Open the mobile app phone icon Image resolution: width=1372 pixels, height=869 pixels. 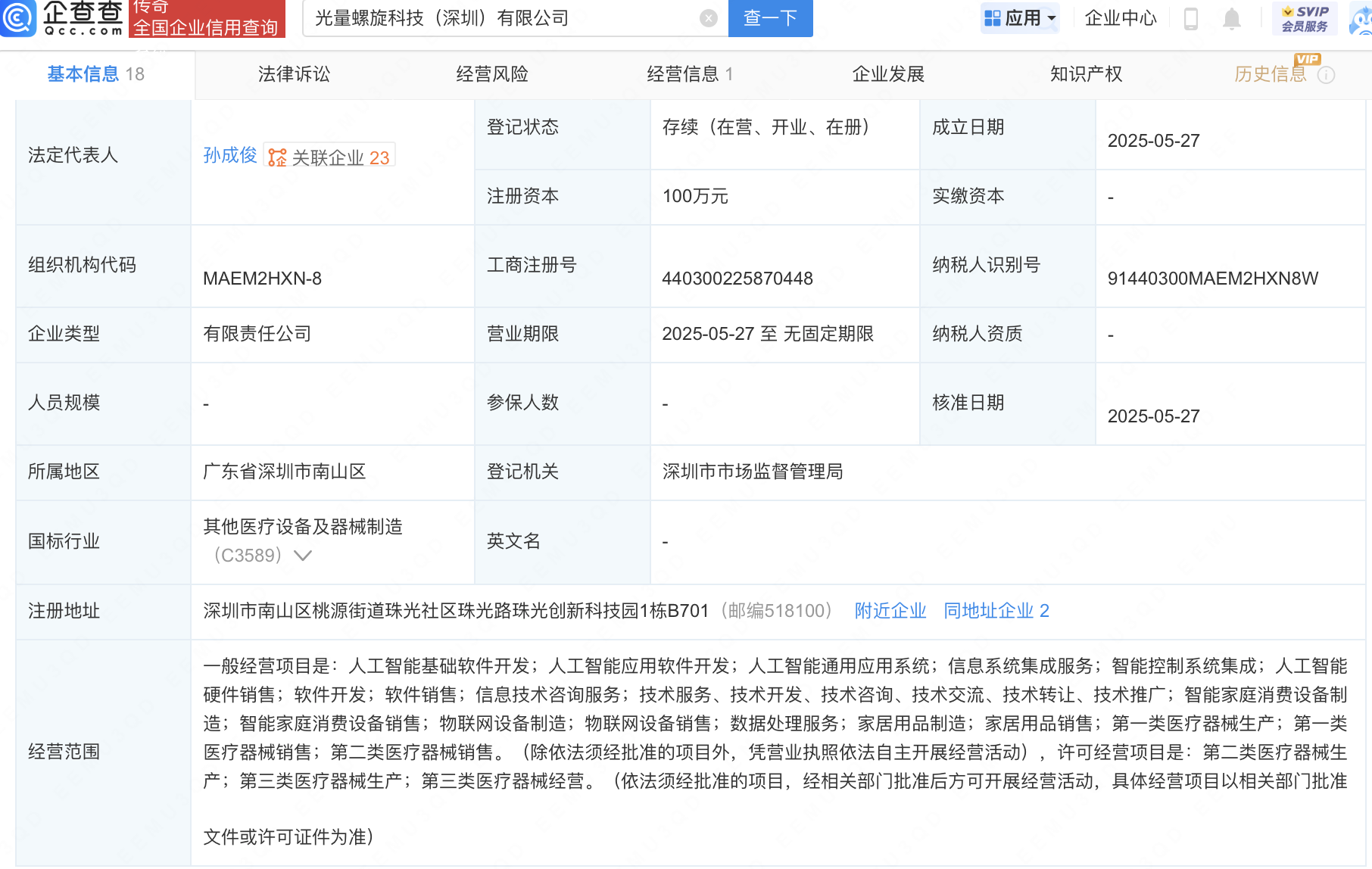coord(1191,18)
